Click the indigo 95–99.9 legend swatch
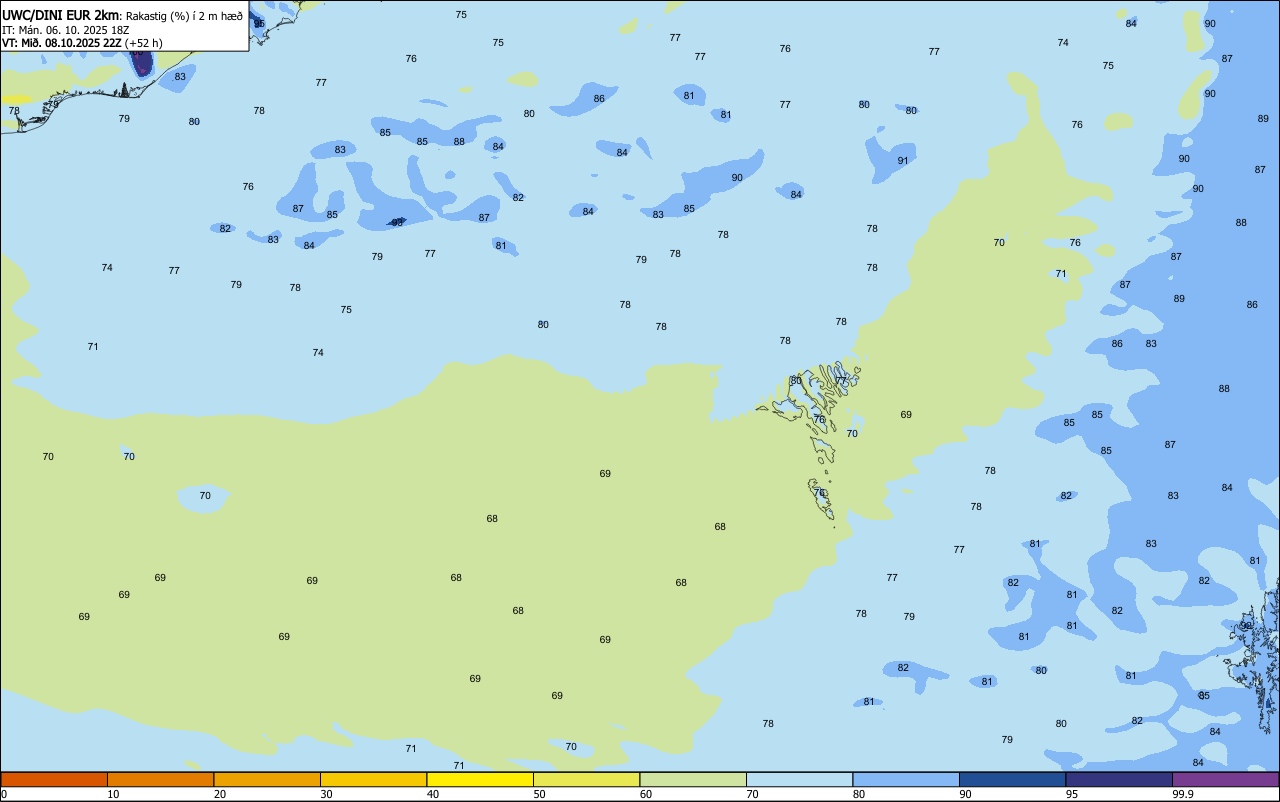This screenshot has width=1280, height=802. point(1119,779)
